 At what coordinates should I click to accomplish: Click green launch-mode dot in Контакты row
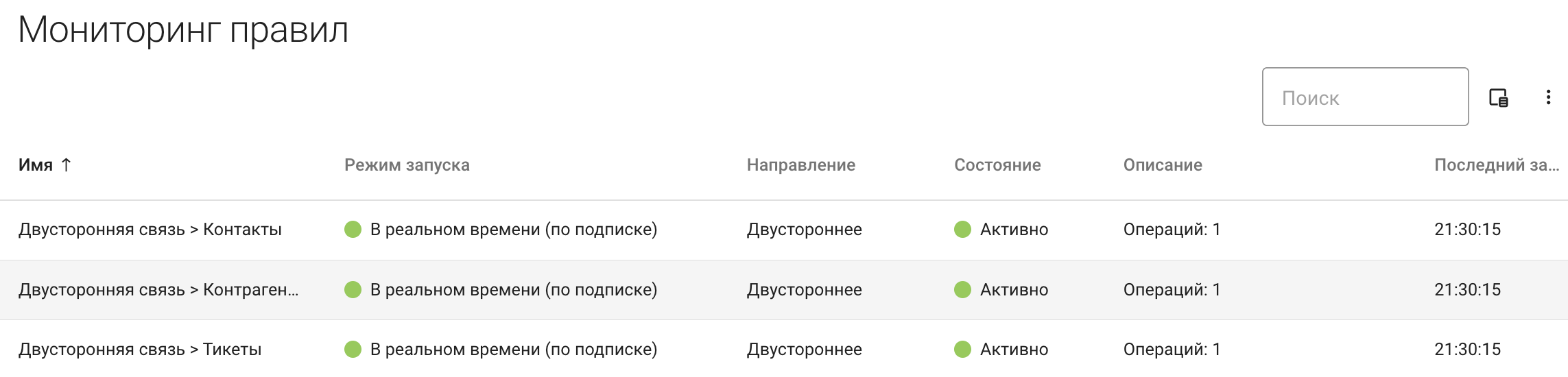click(x=353, y=230)
